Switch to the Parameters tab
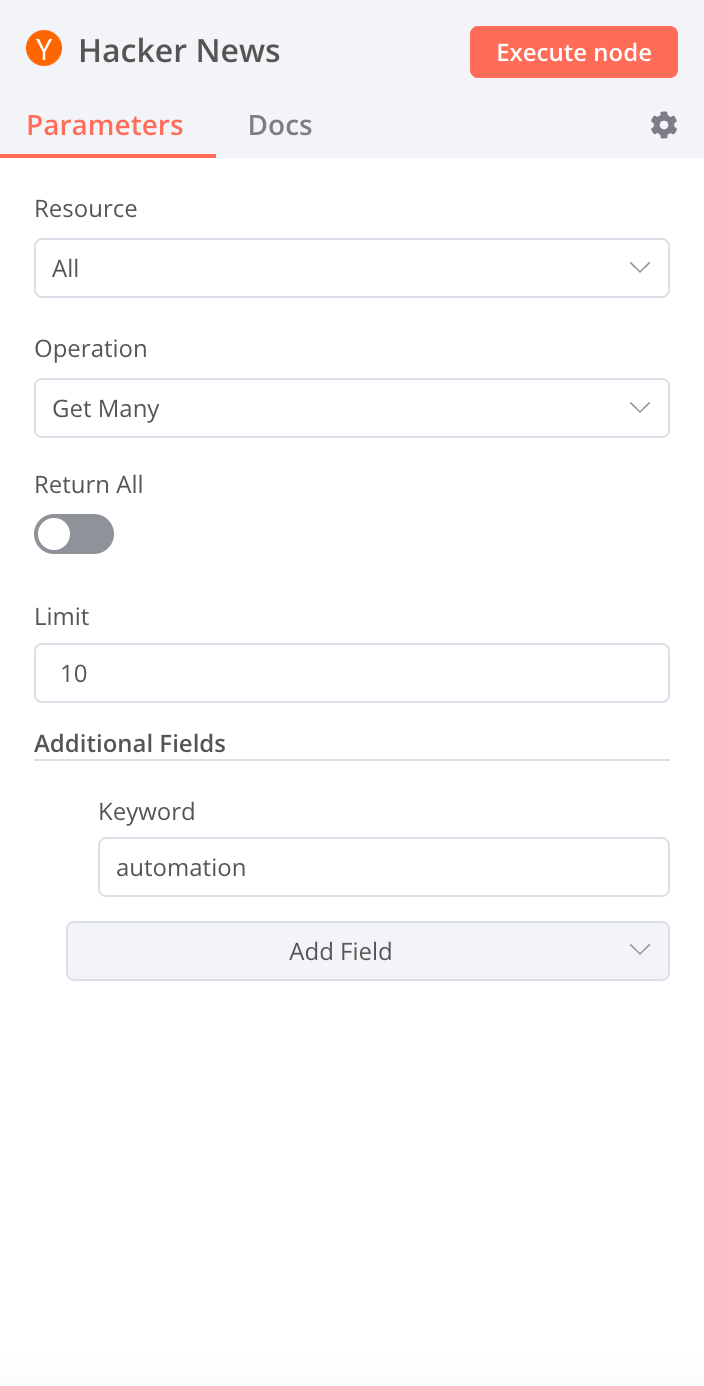Viewport: 704px width, 1386px height. click(x=105, y=126)
